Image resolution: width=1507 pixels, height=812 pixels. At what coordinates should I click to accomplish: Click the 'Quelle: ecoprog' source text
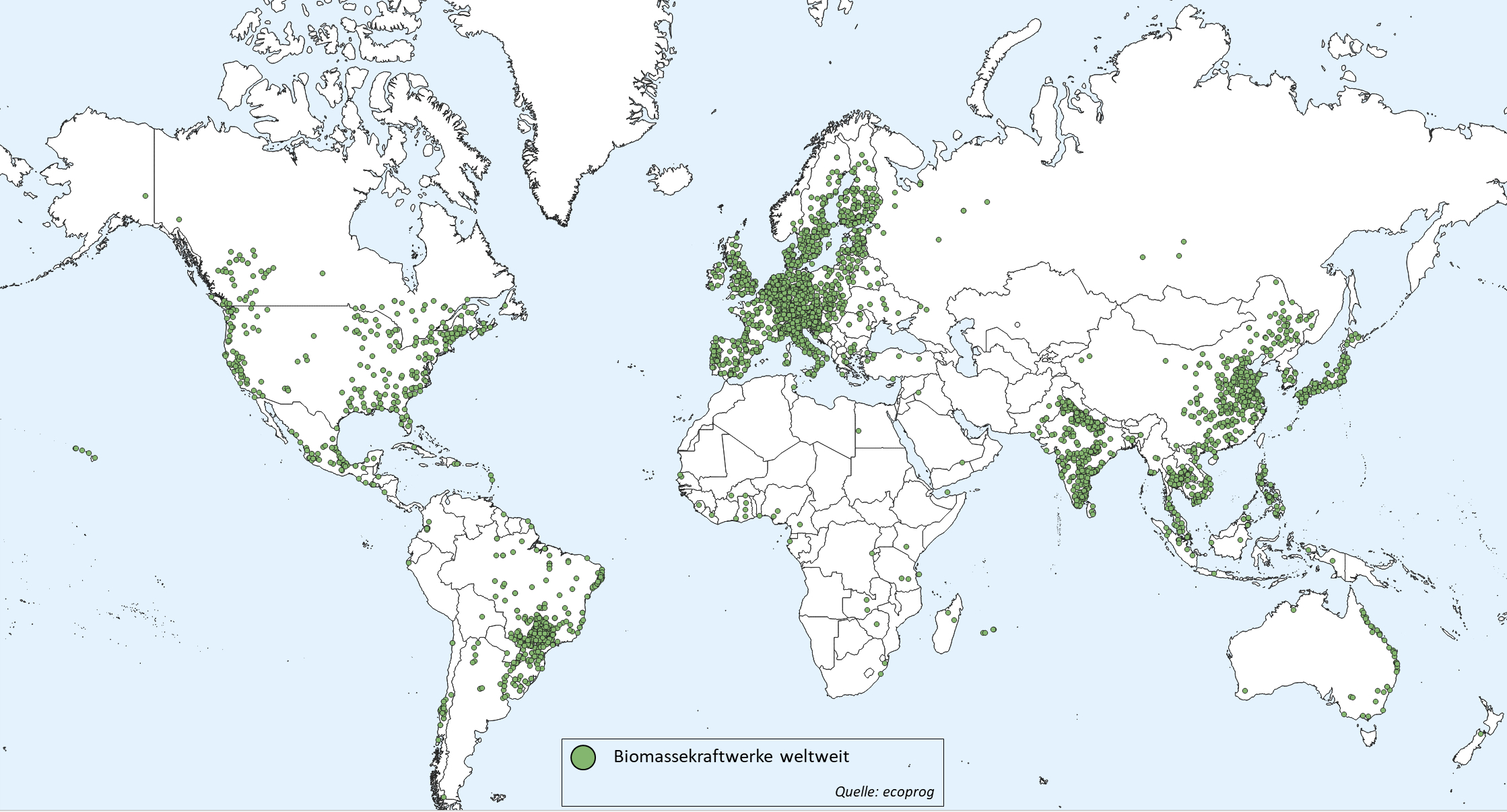(884, 792)
